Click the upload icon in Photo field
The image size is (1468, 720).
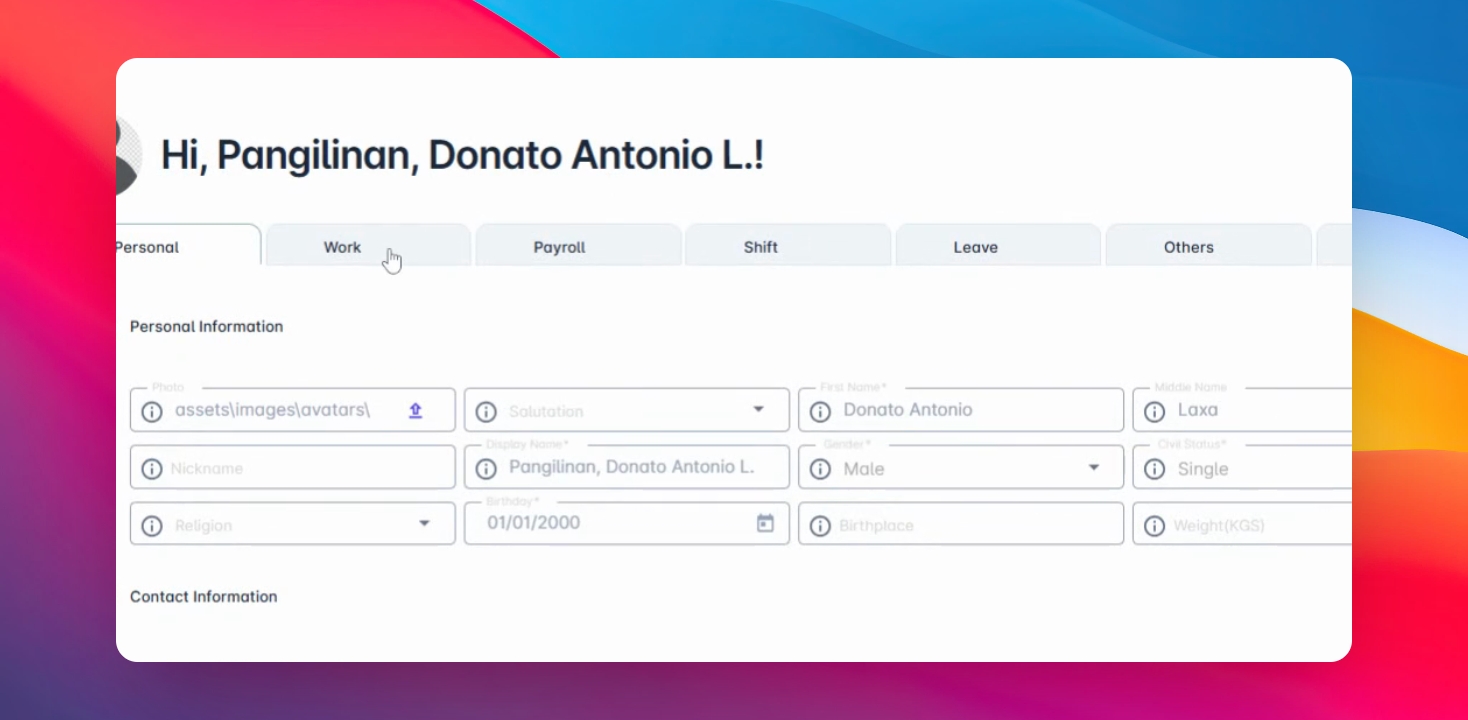(416, 410)
